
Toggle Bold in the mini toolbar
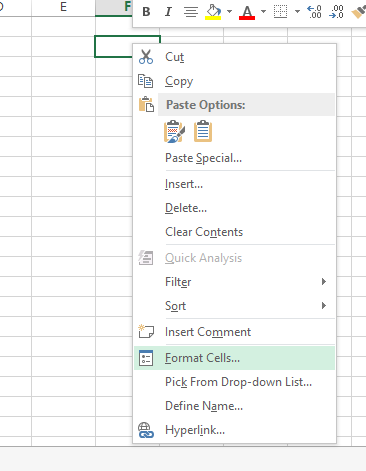pyautogui.click(x=146, y=12)
